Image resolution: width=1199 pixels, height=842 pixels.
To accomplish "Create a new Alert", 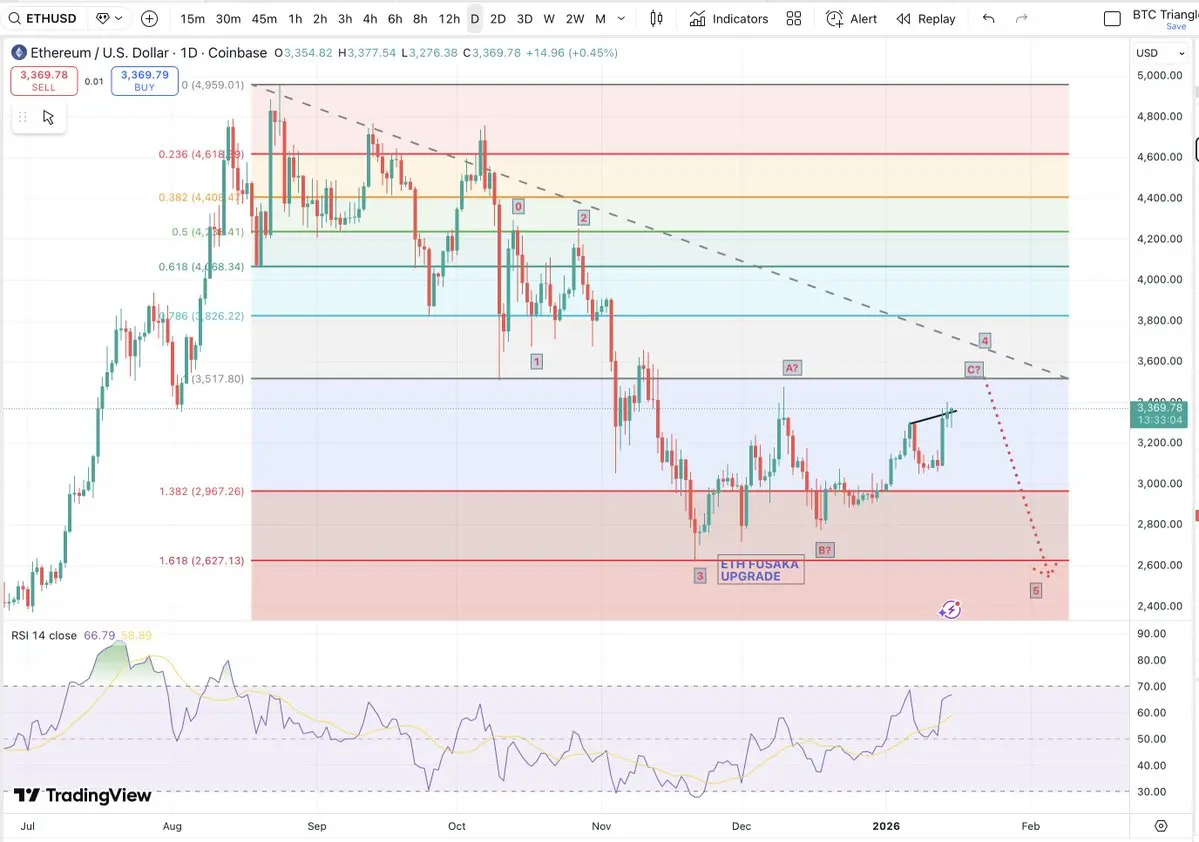I will click(852, 18).
